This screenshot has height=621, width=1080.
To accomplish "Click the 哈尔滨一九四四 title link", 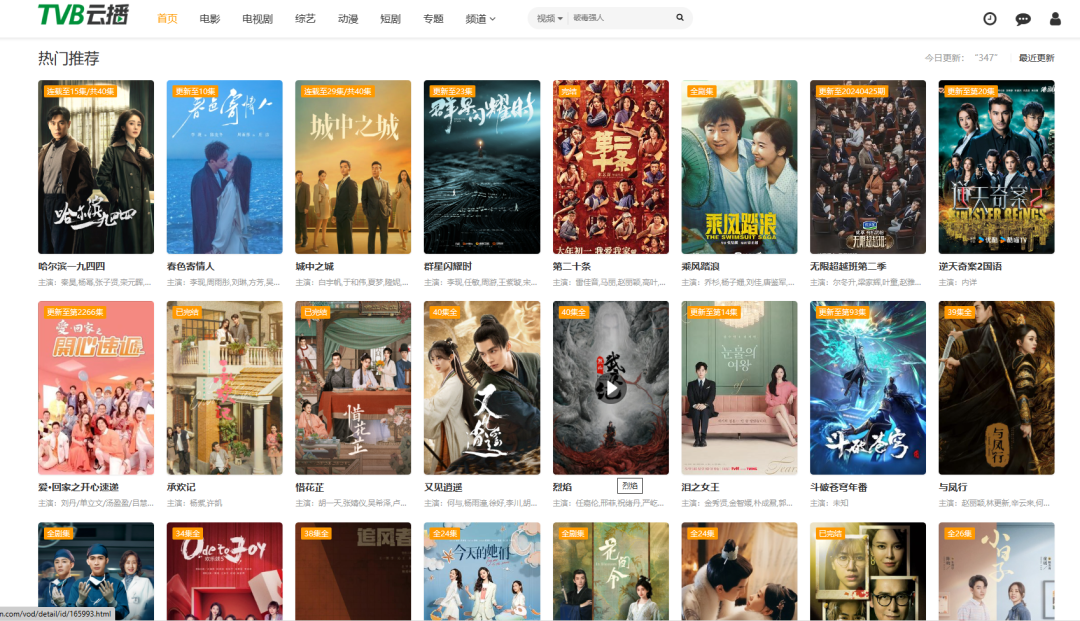I will [x=72, y=266].
